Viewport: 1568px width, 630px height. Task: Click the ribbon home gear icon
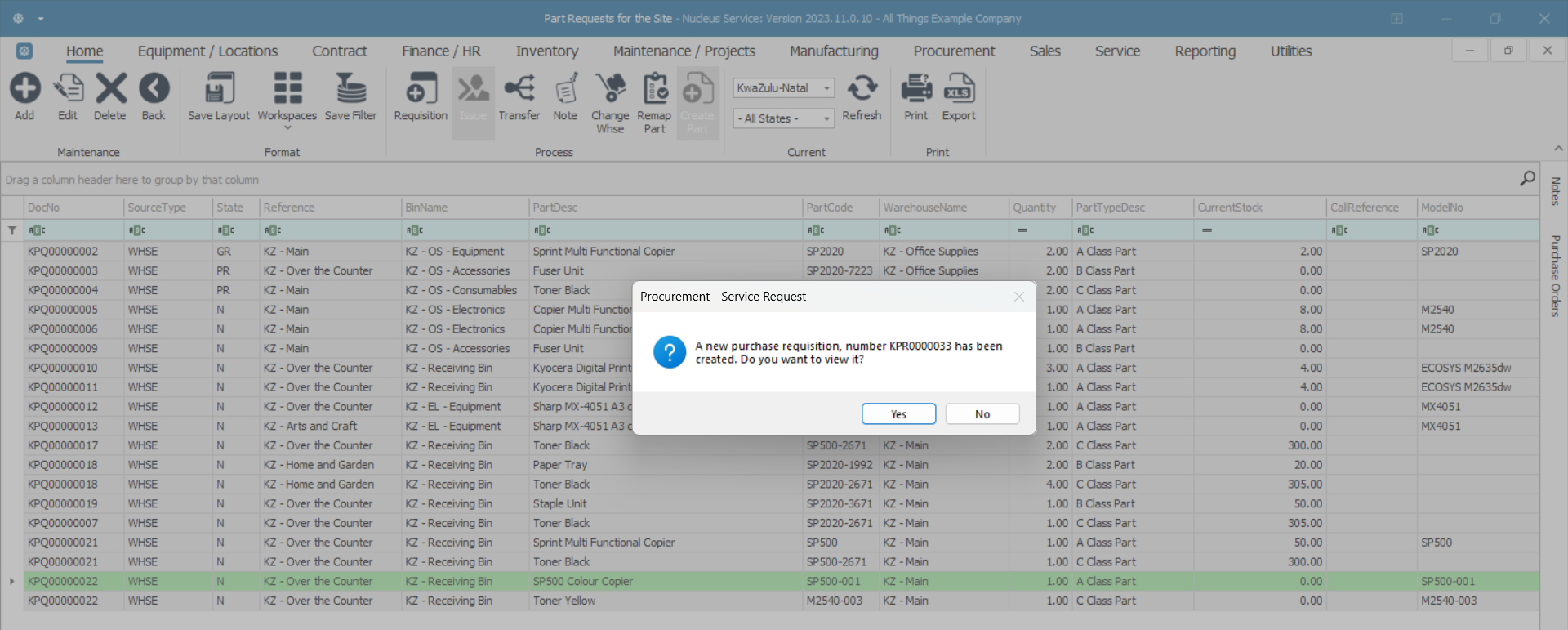24,51
